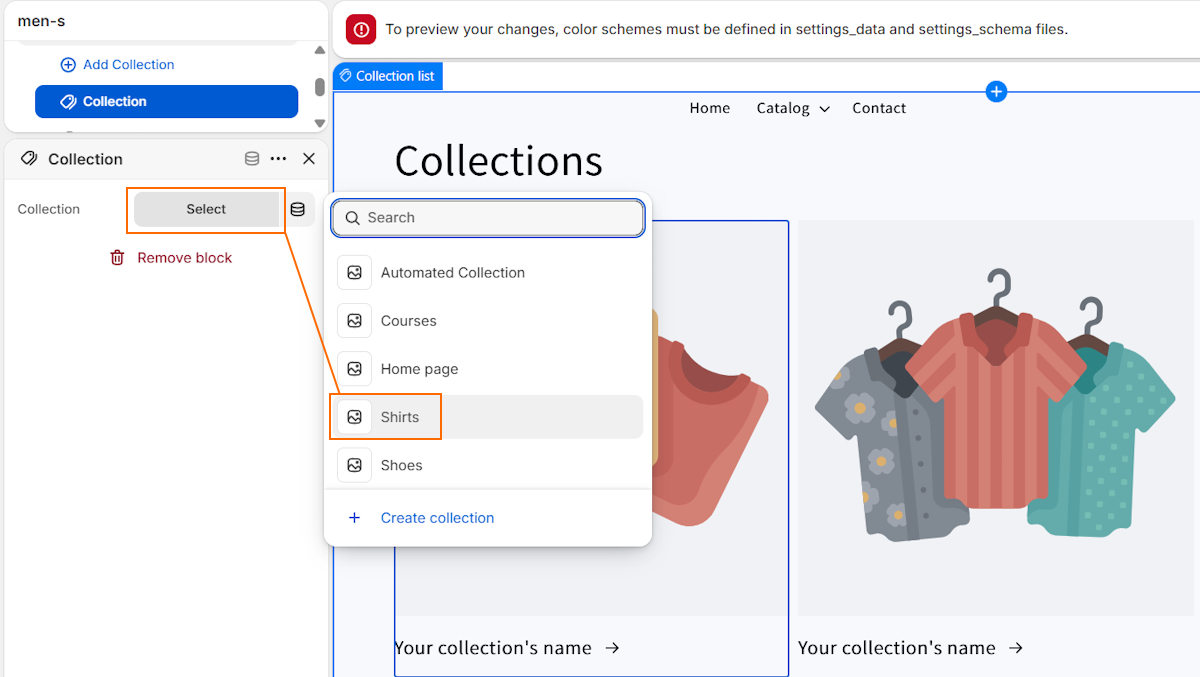Click the database icon beside the Select button

(297, 209)
